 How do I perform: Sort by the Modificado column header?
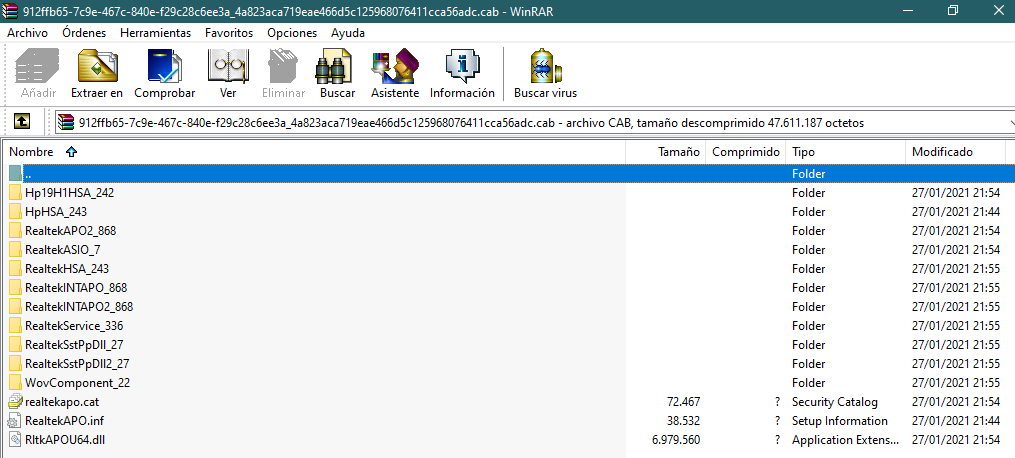pyautogui.click(x=955, y=152)
